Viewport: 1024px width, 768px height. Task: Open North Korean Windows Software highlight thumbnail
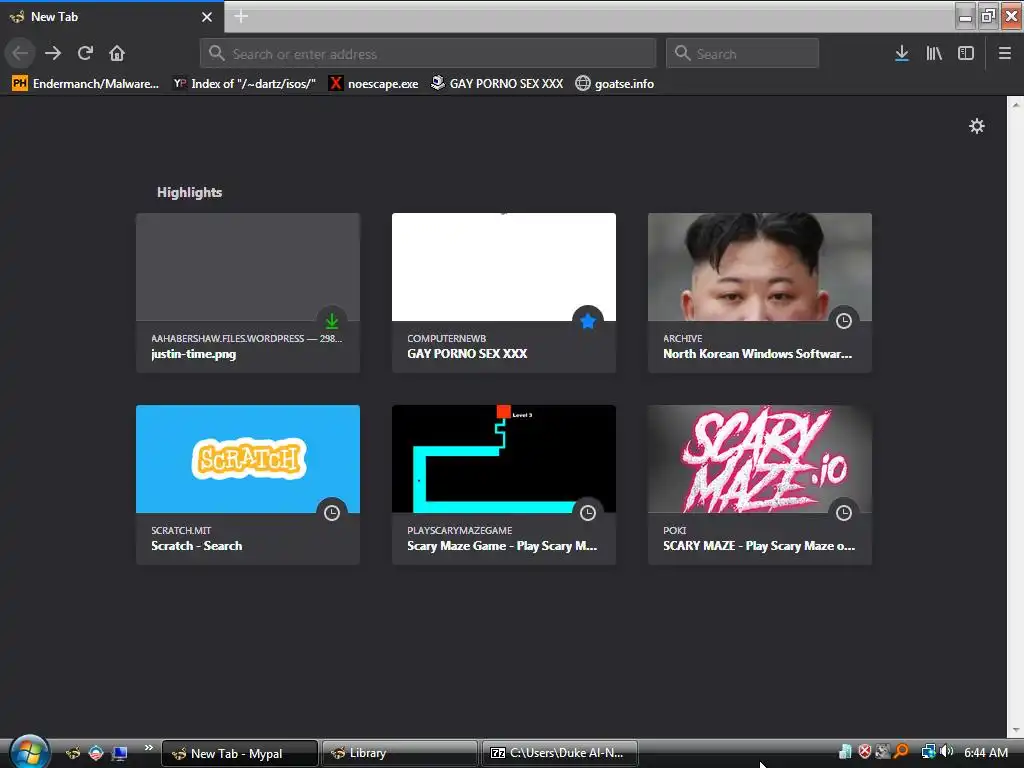[x=760, y=266]
